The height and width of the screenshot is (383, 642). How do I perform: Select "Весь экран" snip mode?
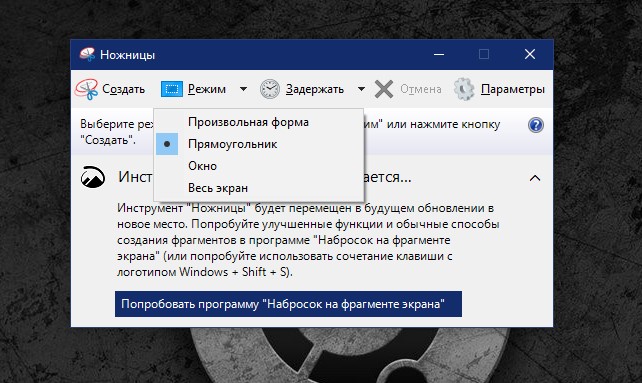point(259,188)
